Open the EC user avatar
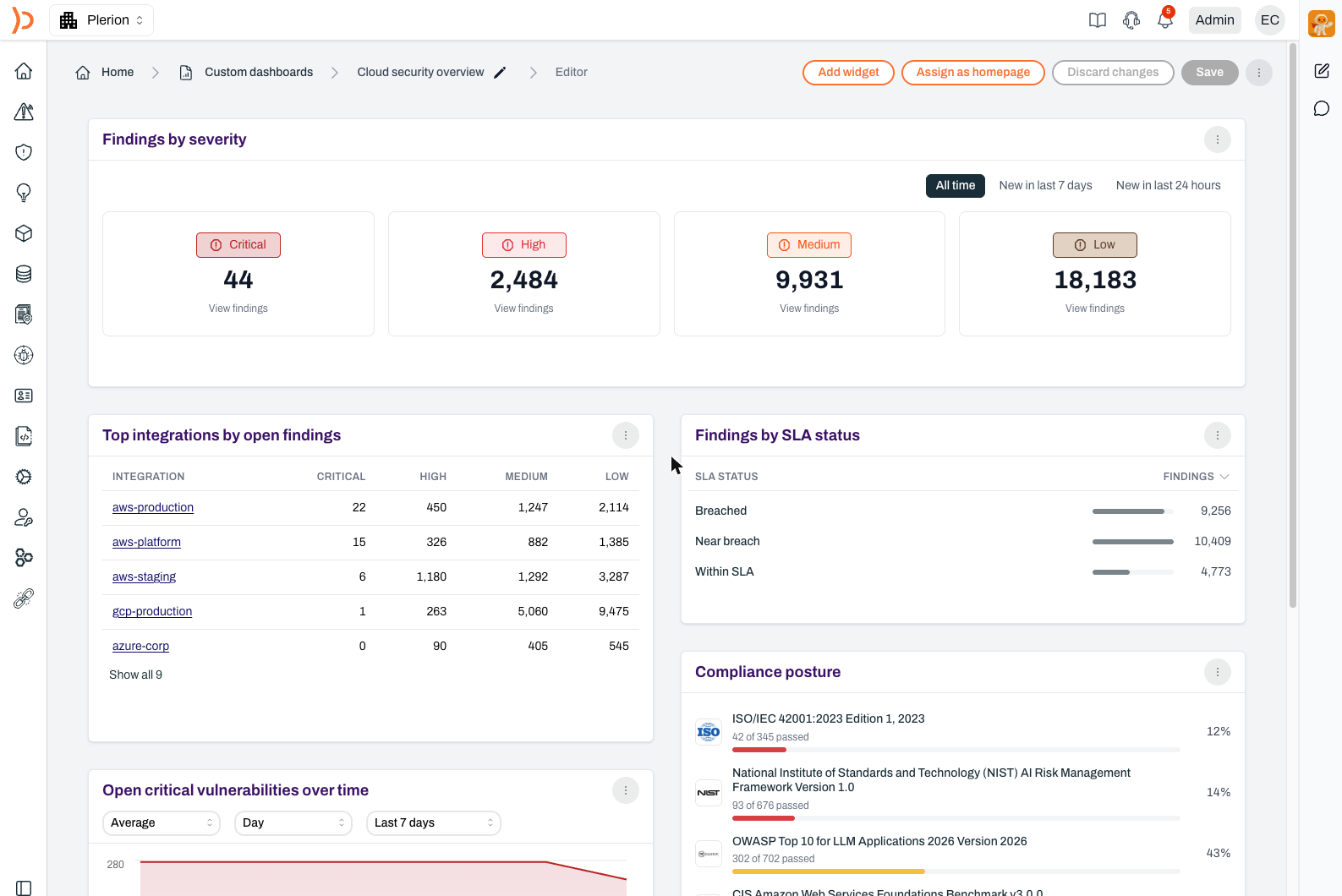 1270,20
